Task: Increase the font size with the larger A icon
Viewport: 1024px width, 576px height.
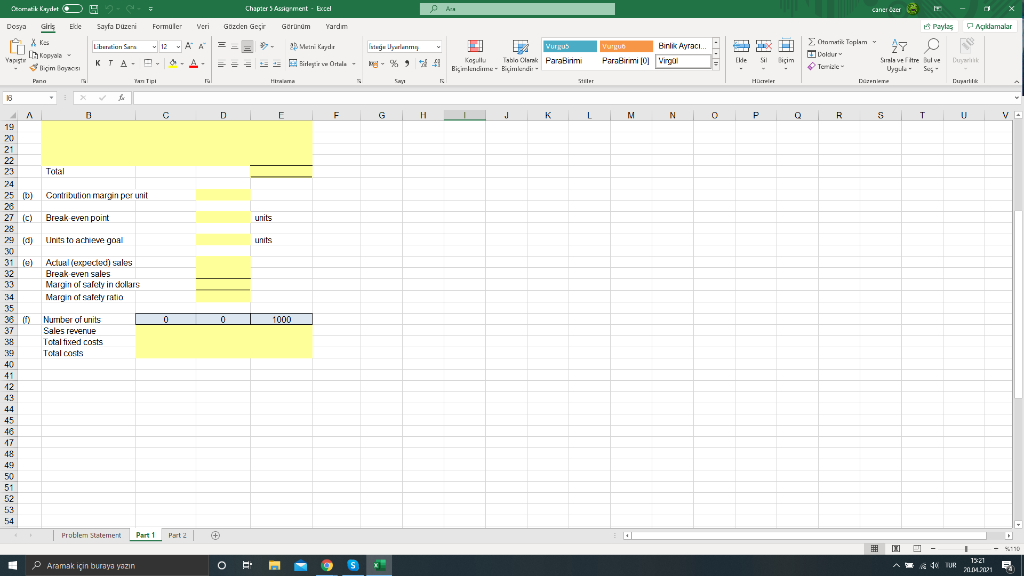Action: [x=189, y=46]
